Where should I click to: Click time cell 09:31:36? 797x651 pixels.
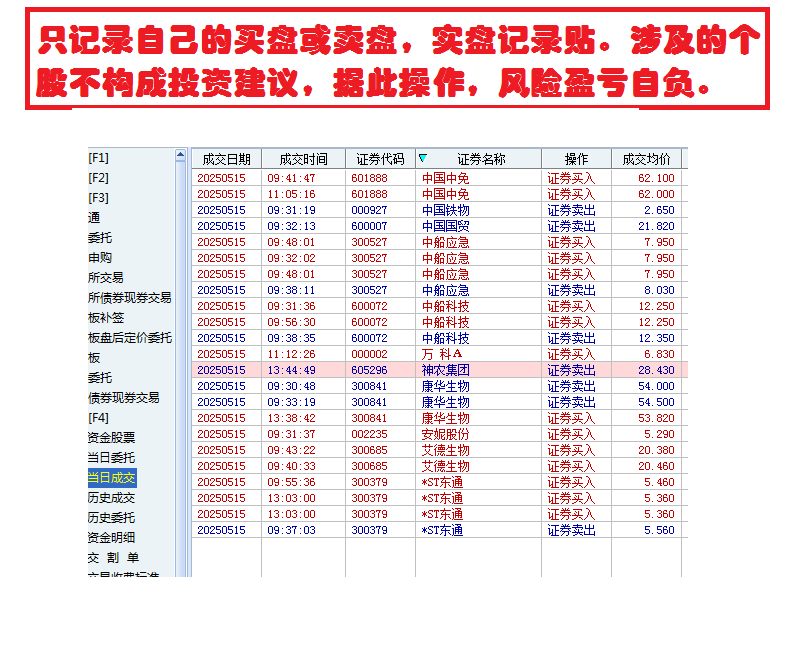tap(291, 306)
